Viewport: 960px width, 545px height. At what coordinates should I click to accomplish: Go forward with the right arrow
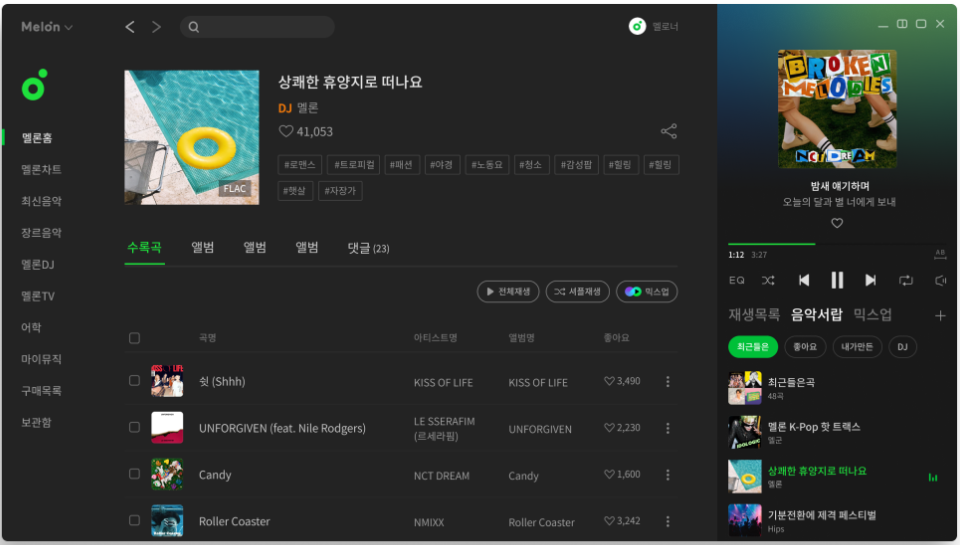pyautogui.click(x=157, y=27)
